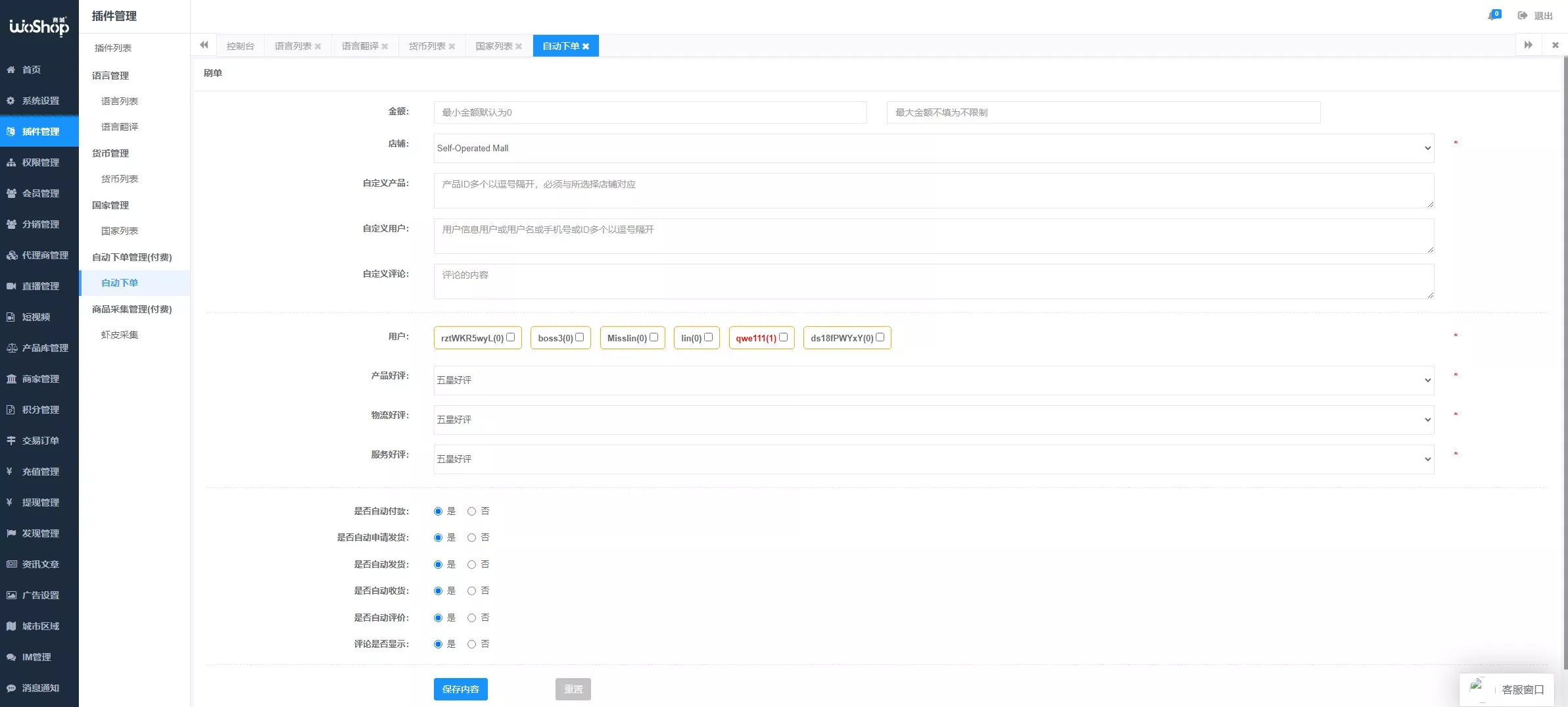Click the gear icon for 系统设置
The height and width of the screenshot is (707, 1568).
(11, 101)
